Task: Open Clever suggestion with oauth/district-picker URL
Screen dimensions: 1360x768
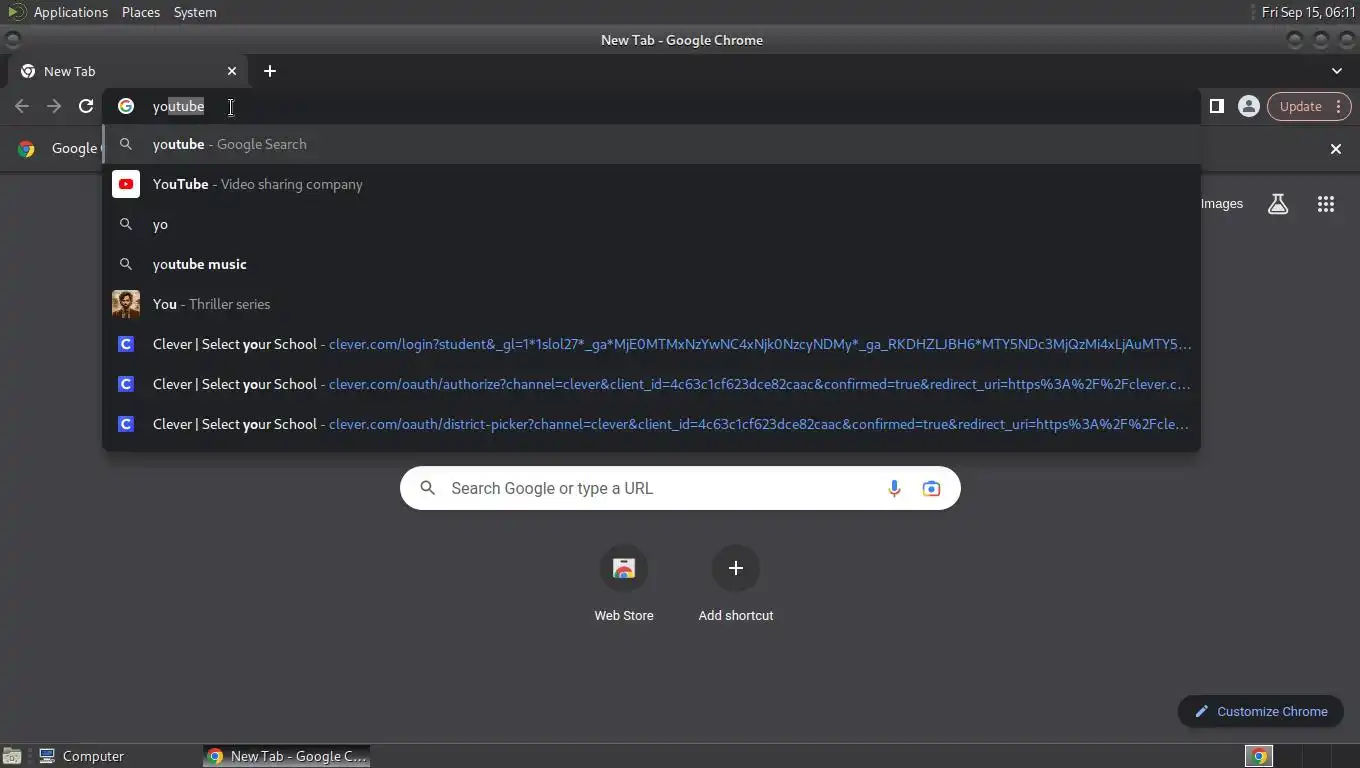Action: (651, 424)
